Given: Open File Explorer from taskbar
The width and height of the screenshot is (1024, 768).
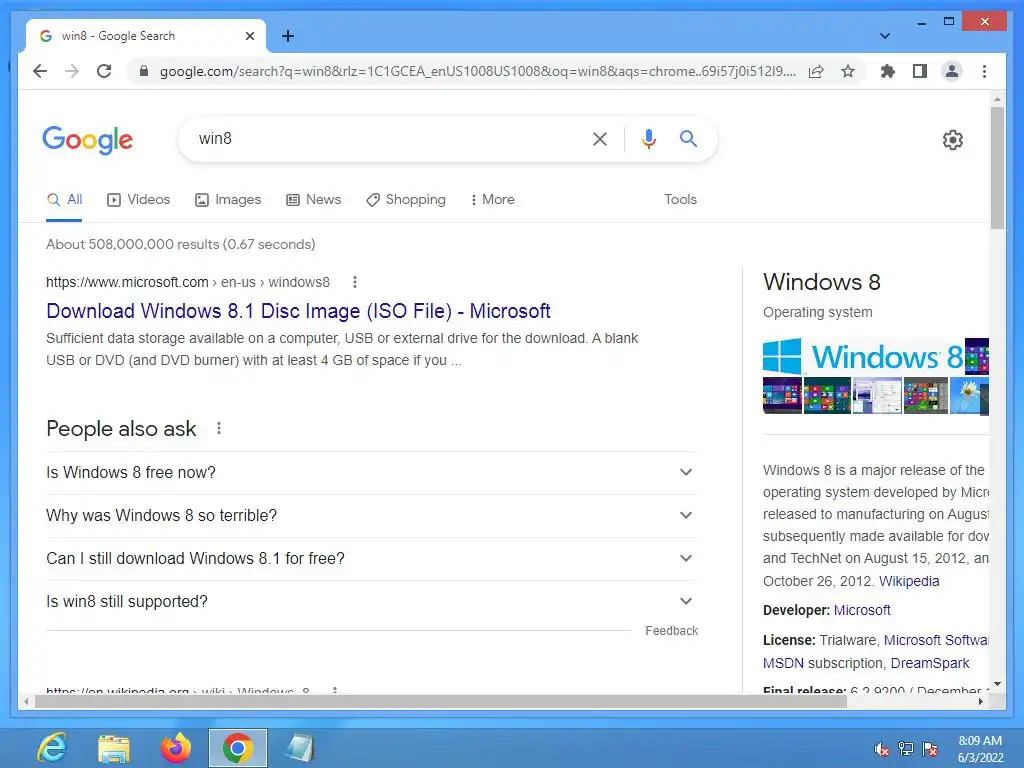Looking at the screenshot, I should (114, 748).
